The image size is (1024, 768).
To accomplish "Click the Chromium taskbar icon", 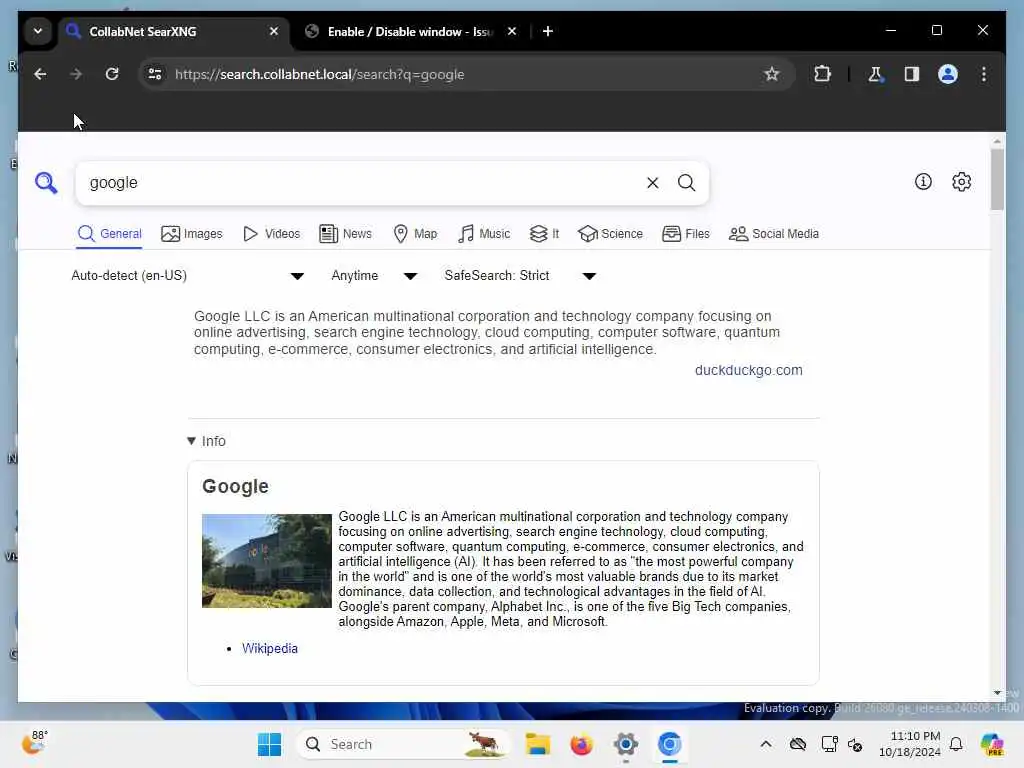I will click(669, 744).
